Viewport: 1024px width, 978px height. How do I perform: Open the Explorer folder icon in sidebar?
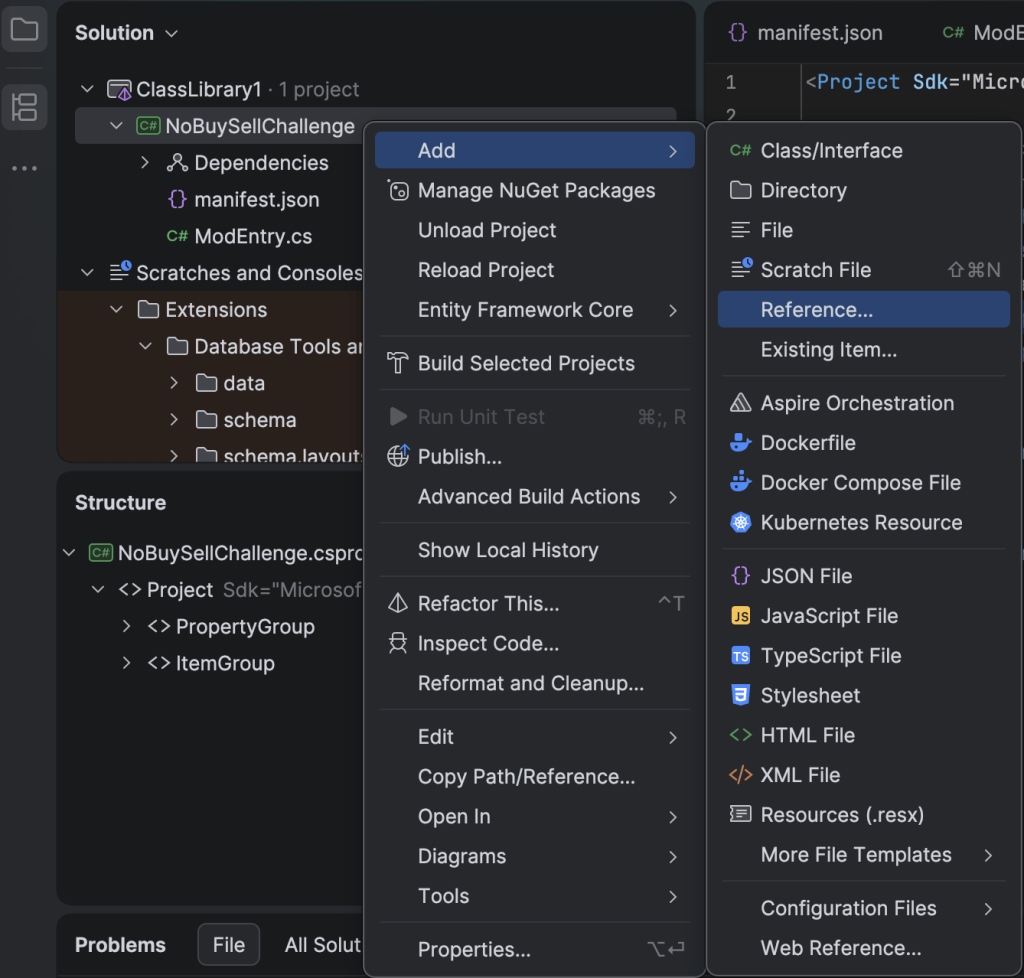coord(24,29)
